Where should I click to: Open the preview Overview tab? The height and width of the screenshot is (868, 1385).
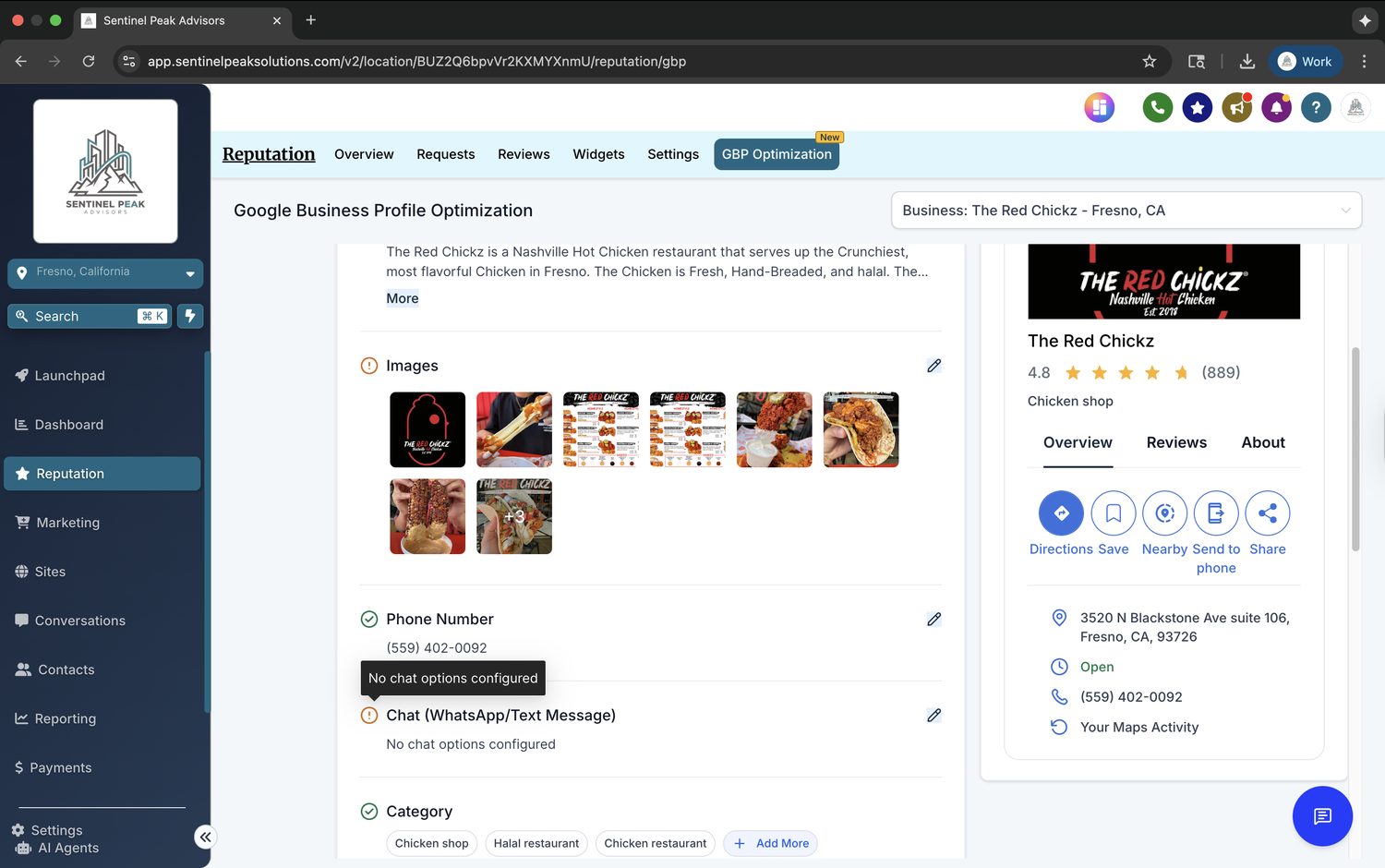coord(1078,442)
